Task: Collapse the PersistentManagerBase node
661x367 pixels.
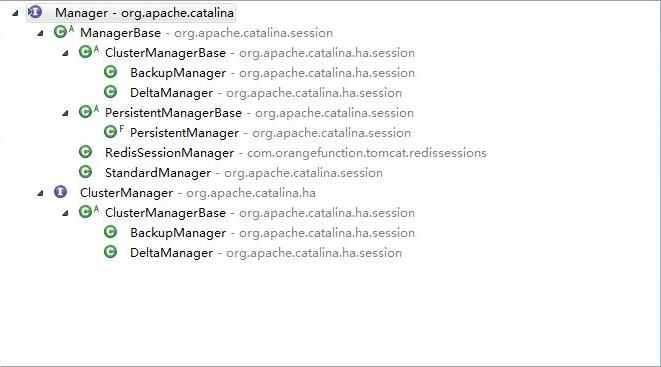Action: tap(65, 113)
